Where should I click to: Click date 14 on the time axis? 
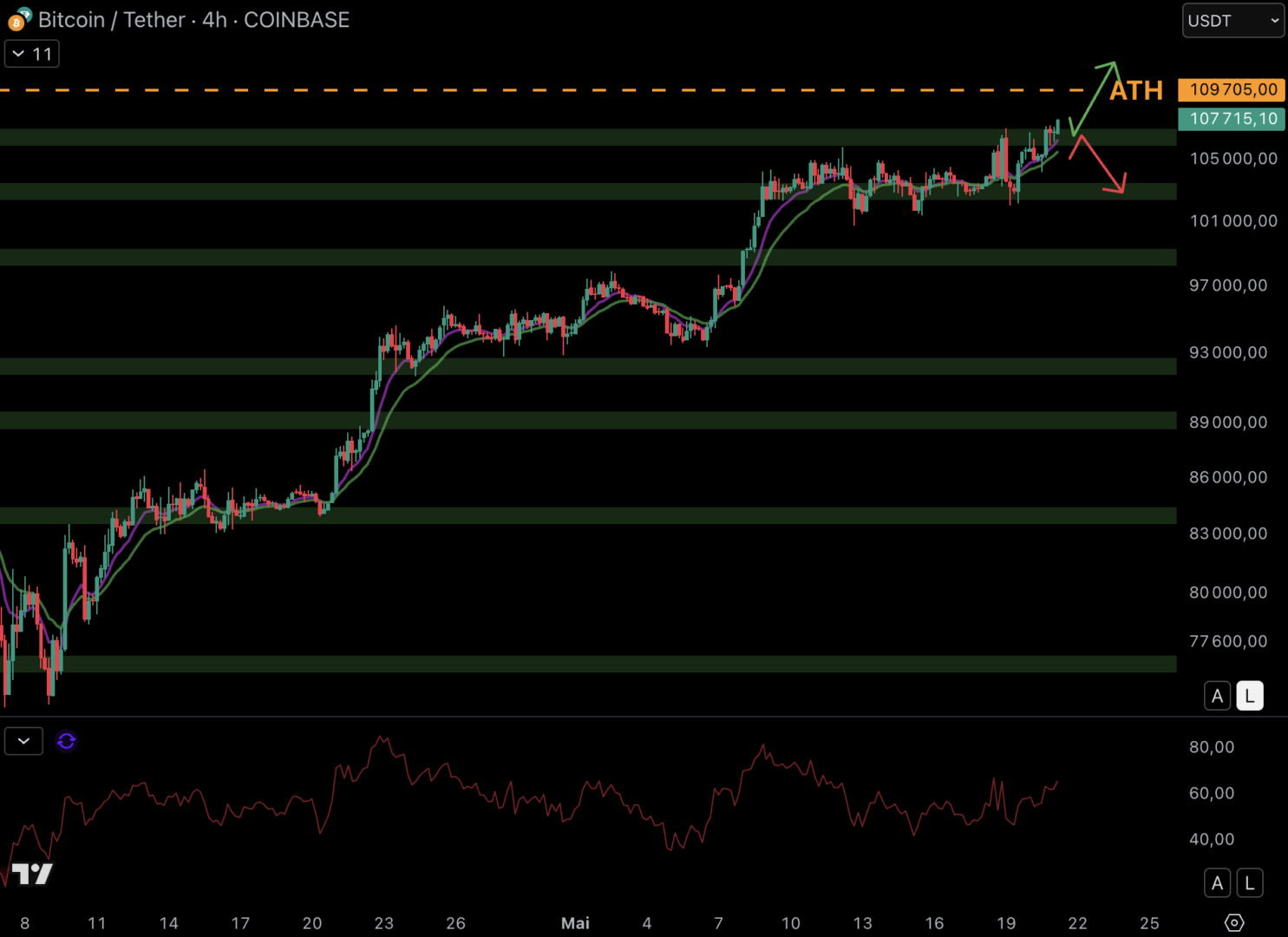[168, 923]
